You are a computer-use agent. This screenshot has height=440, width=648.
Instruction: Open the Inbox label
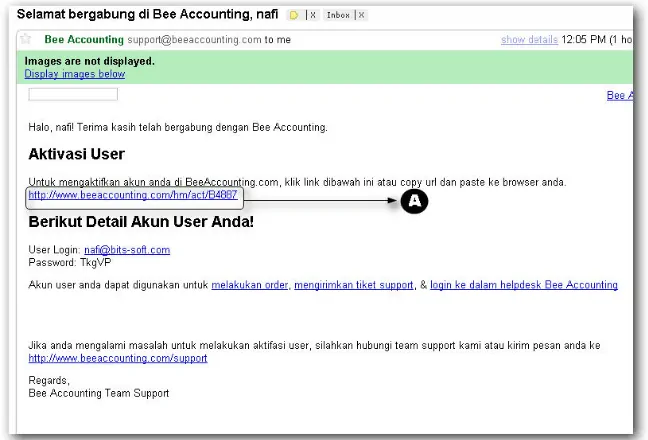(338, 15)
